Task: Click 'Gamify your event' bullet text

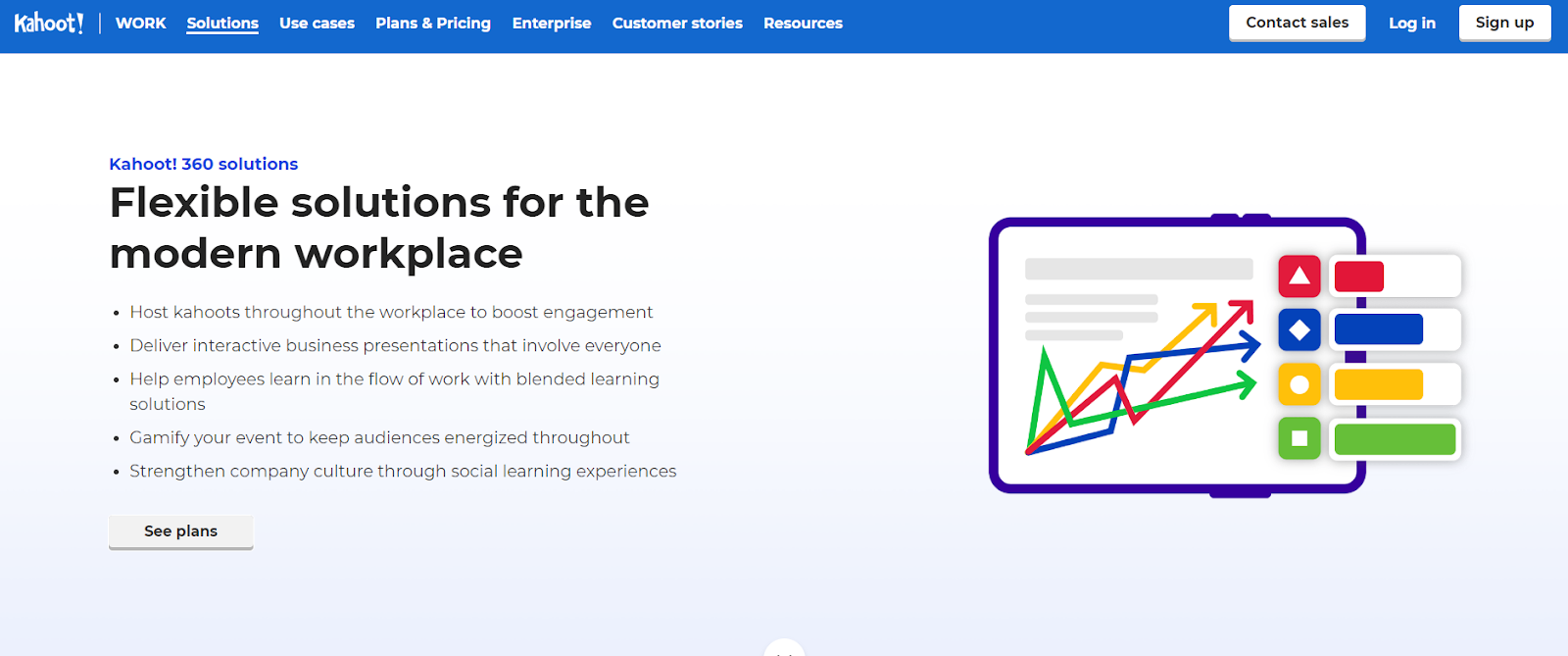Action: coord(379,437)
